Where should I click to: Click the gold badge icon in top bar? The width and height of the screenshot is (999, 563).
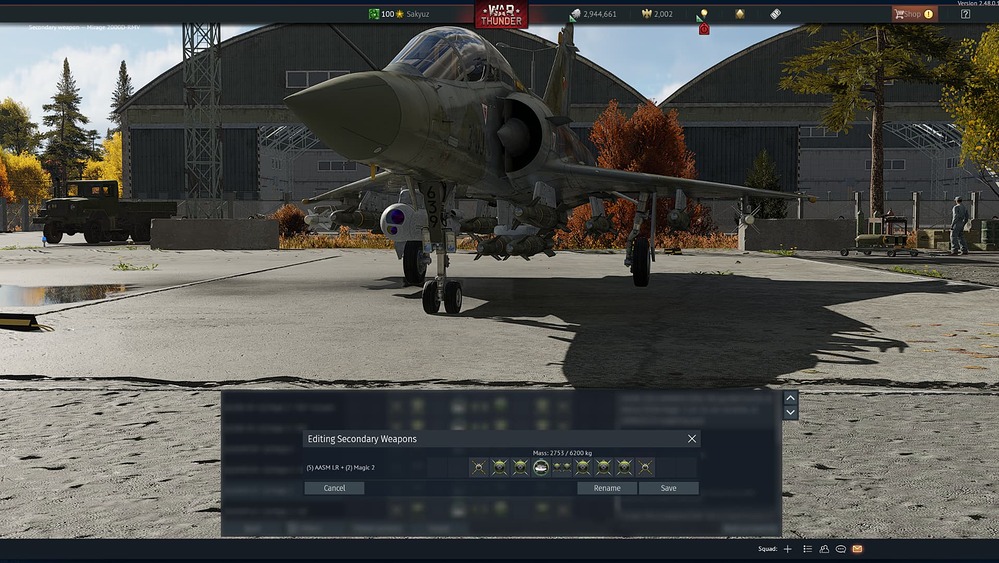pyautogui.click(x=740, y=13)
